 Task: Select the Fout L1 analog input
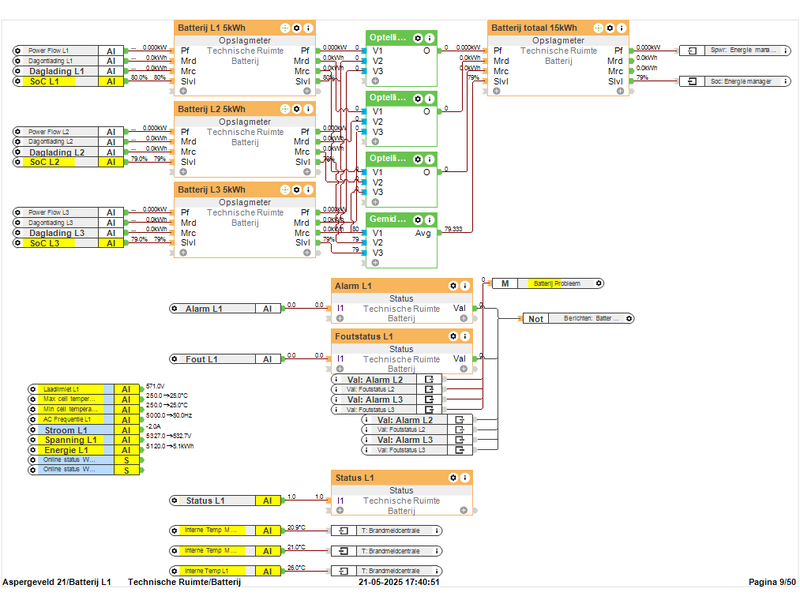(225, 359)
